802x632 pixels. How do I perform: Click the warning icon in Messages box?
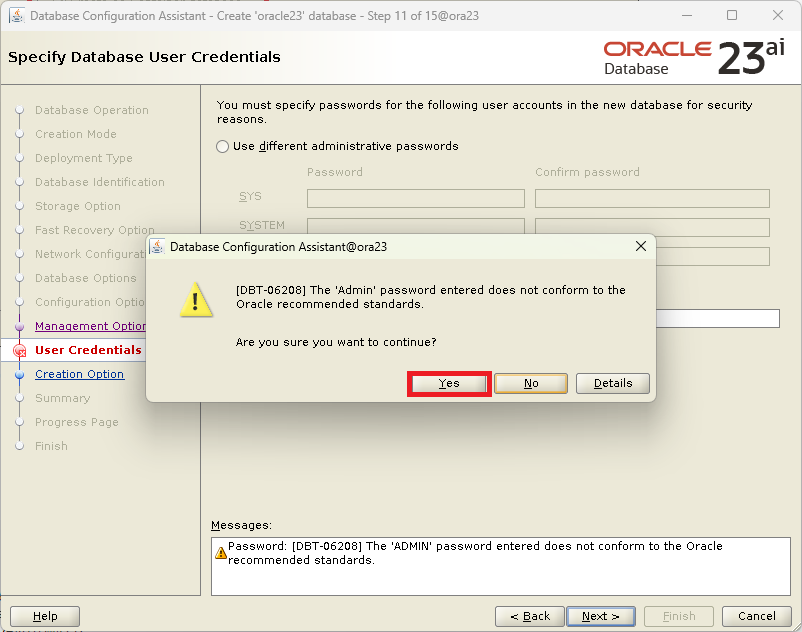(221, 553)
